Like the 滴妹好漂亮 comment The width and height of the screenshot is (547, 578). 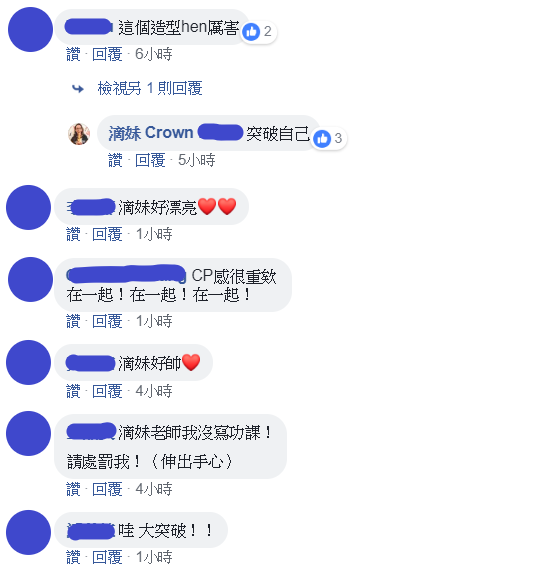coord(73,234)
